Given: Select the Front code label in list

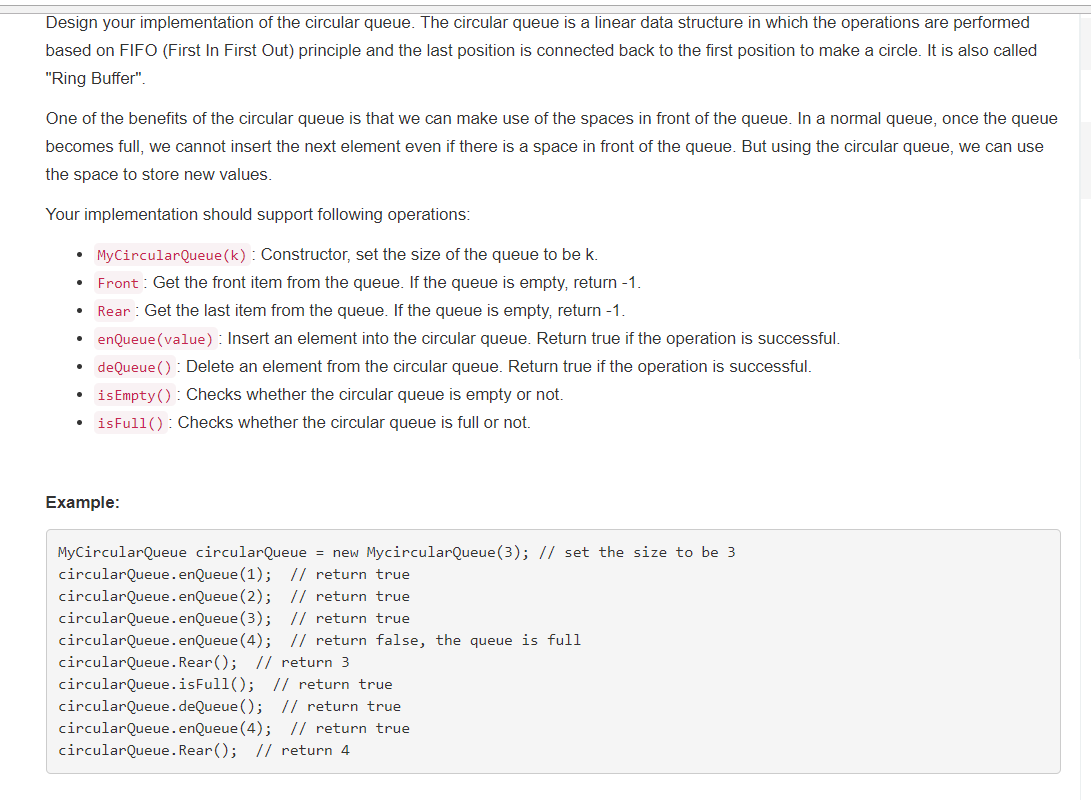Looking at the screenshot, I should click(118, 283).
